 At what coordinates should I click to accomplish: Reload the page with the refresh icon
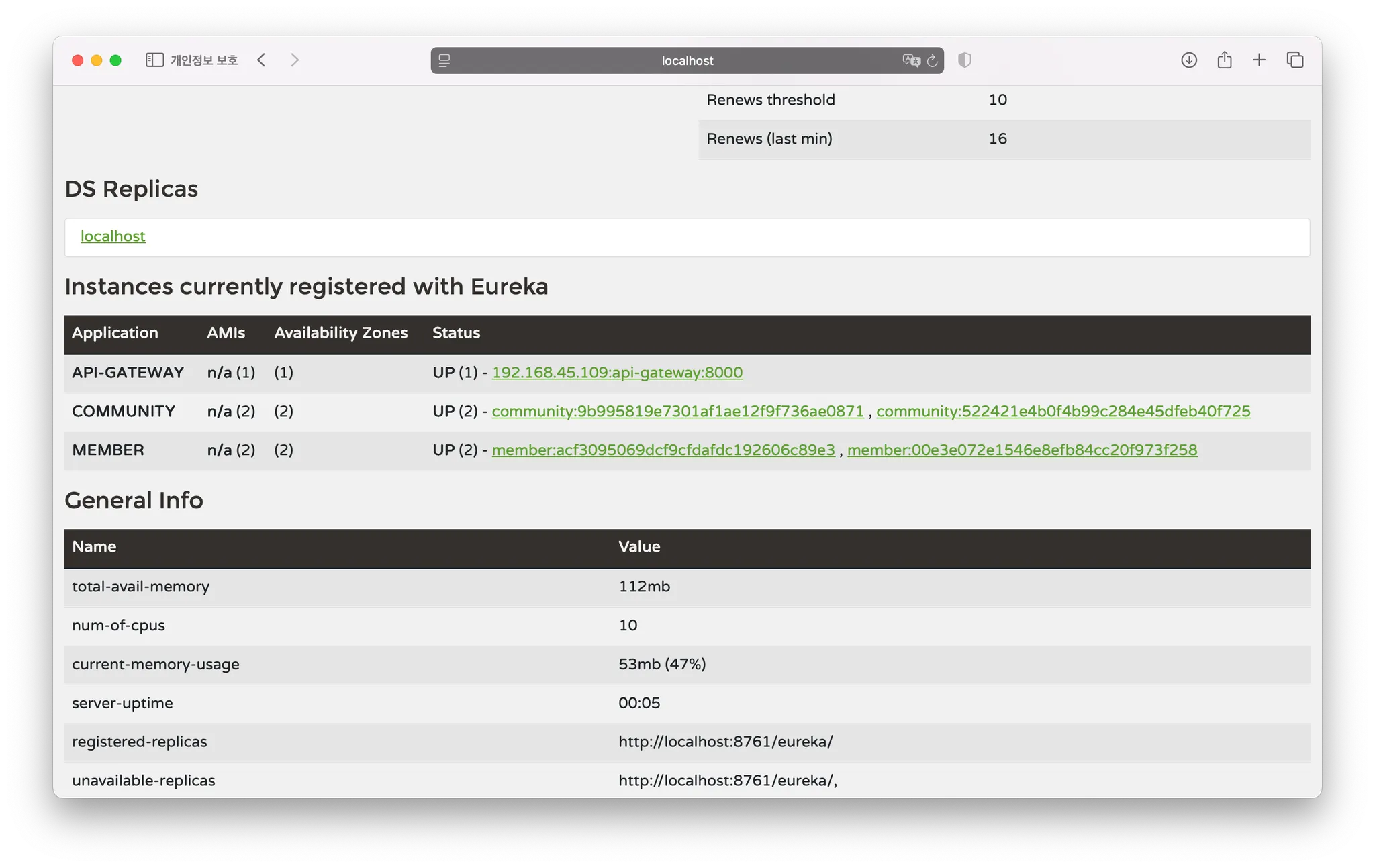(x=933, y=60)
